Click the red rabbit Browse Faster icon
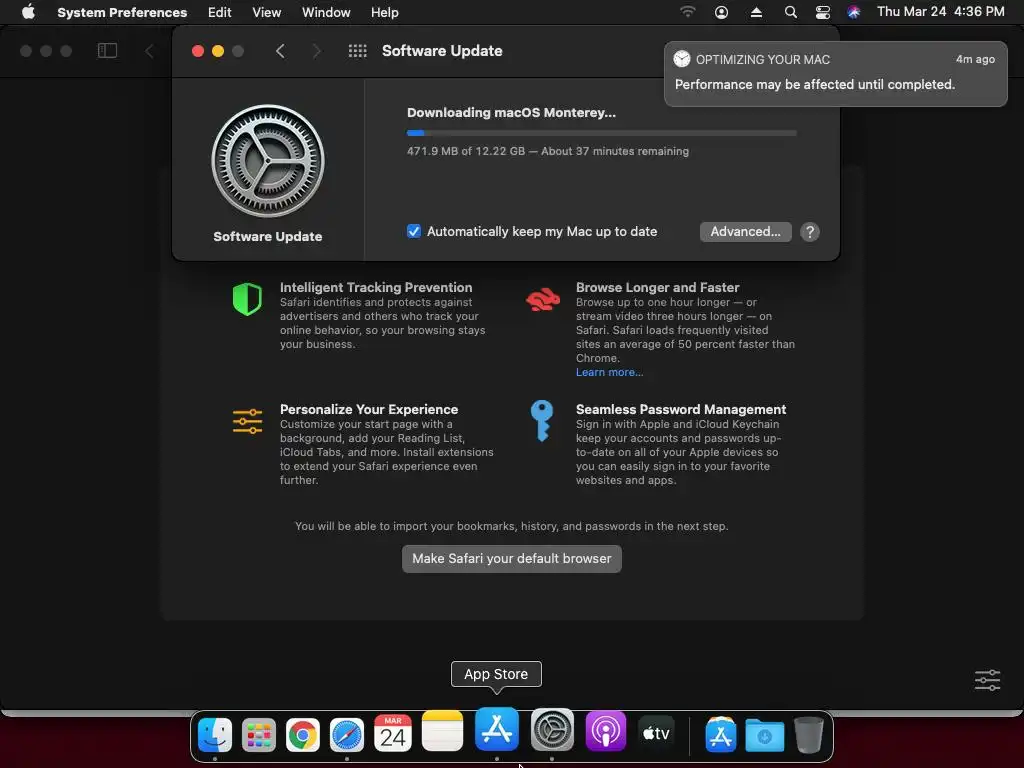Image resolution: width=1024 pixels, height=768 pixels. pos(543,299)
